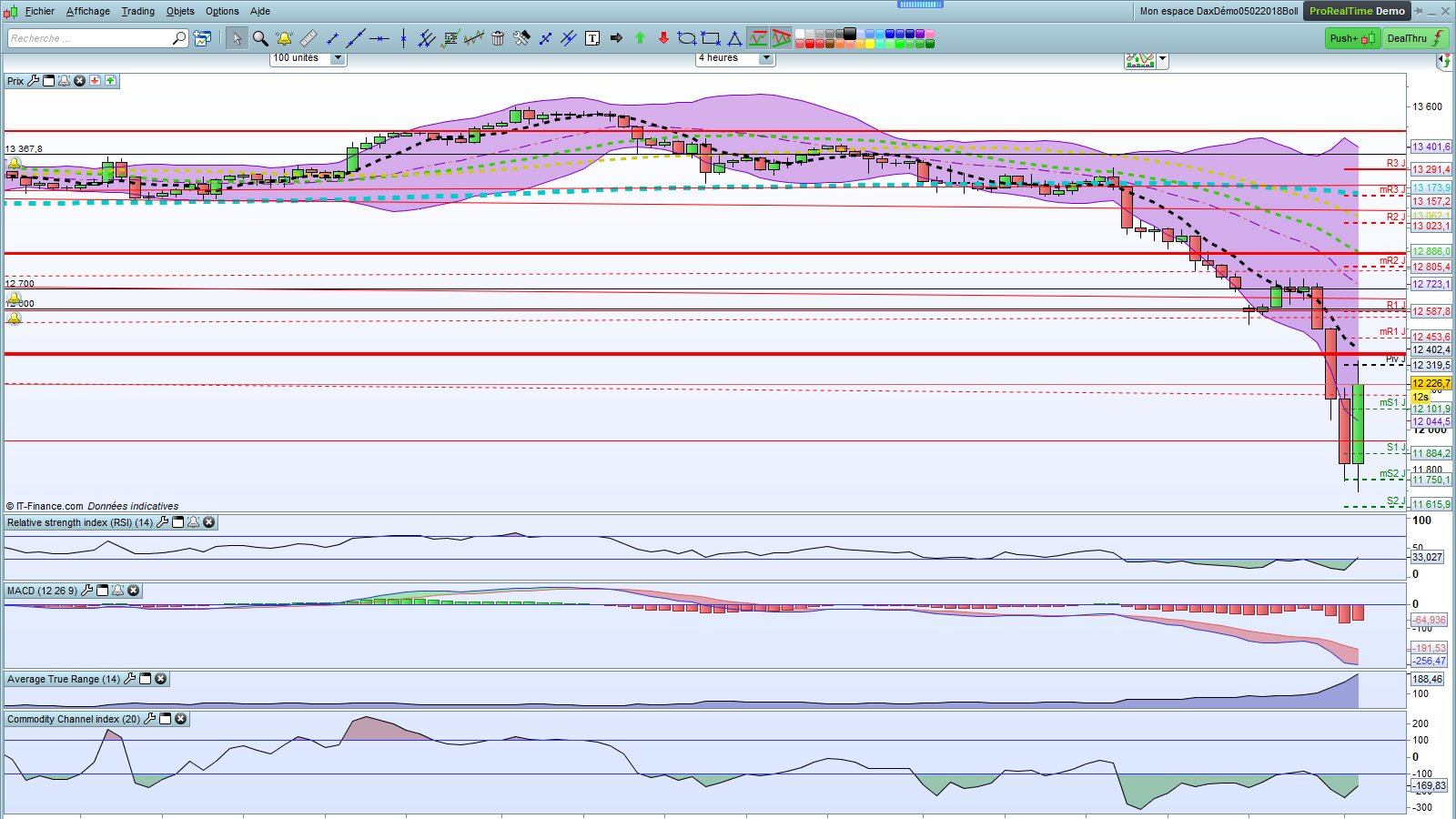Pick the pink color swatch

(x=930, y=34)
